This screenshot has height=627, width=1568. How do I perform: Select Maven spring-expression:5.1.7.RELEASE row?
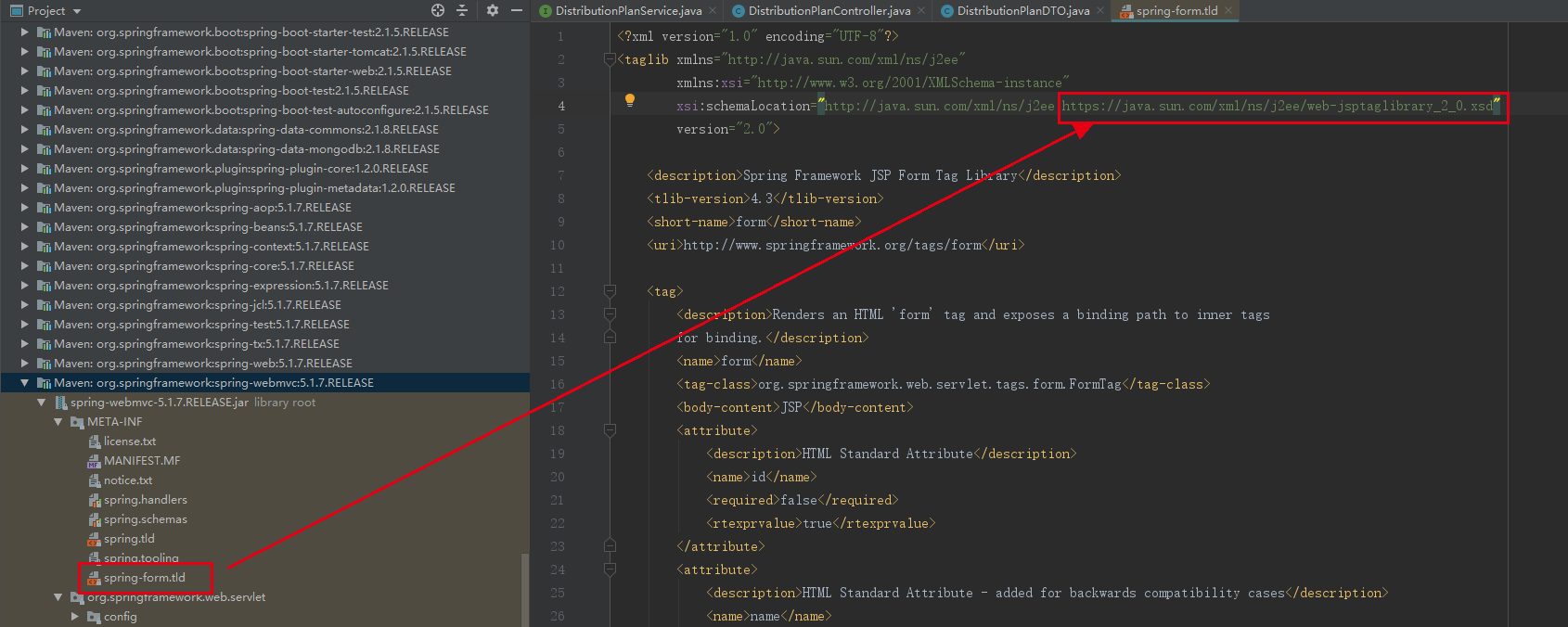pyautogui.click(x=264, y=285)
